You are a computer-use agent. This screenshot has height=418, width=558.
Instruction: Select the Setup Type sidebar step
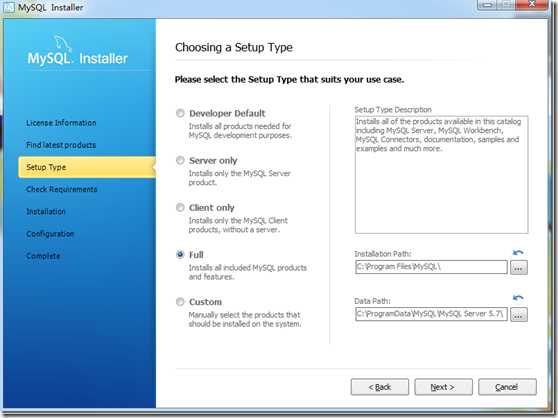[x=87, y=167]
